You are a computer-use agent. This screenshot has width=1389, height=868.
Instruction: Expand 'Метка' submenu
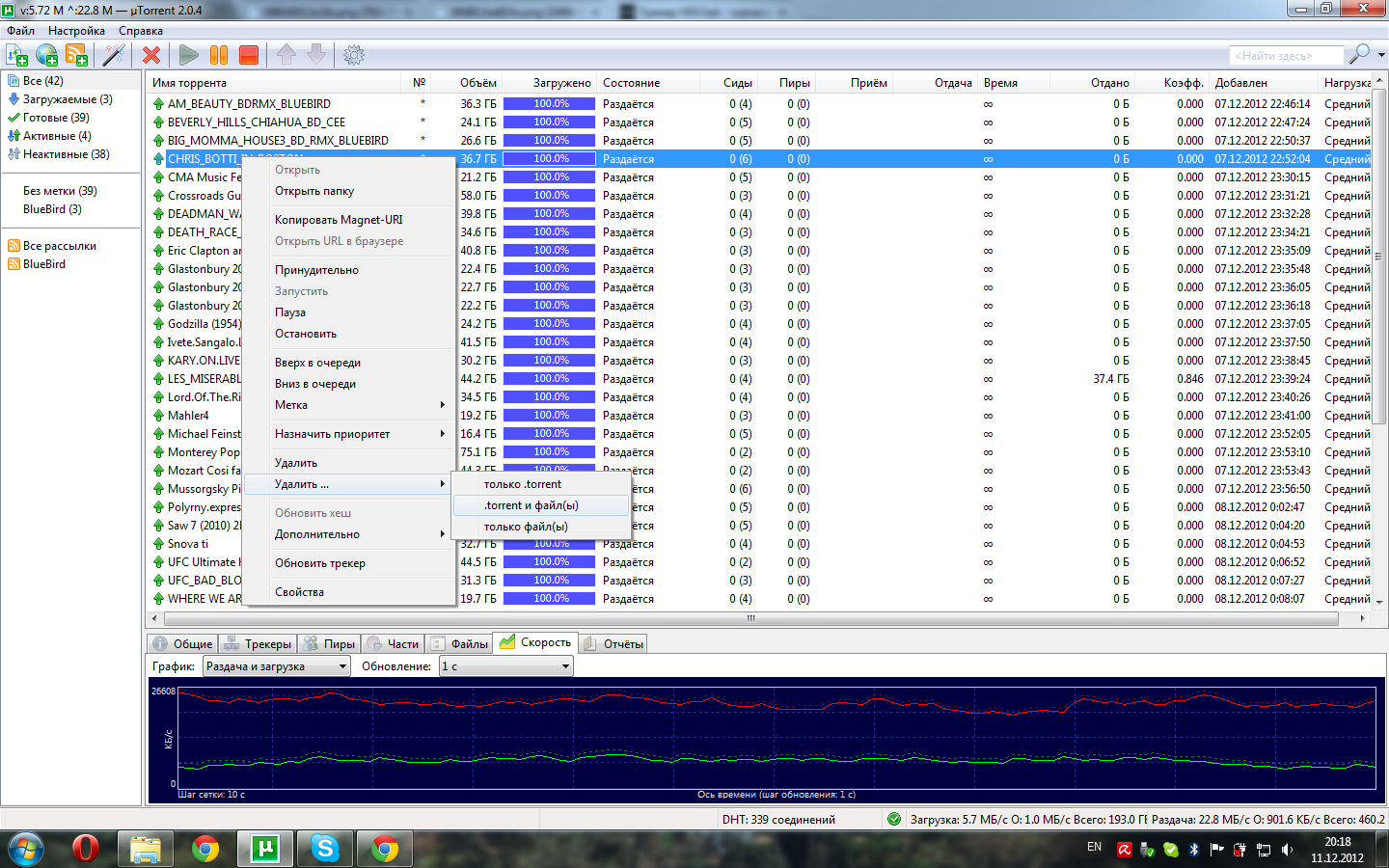(348, 405)
